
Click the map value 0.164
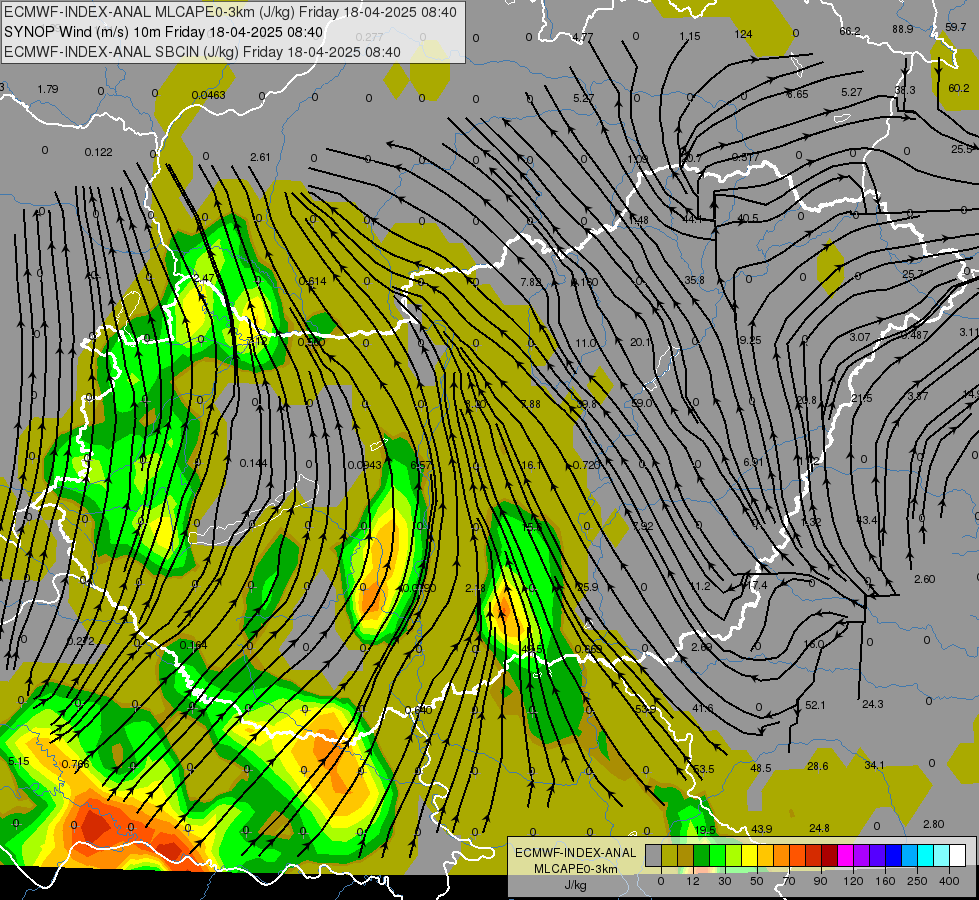[x=193, y=645]
